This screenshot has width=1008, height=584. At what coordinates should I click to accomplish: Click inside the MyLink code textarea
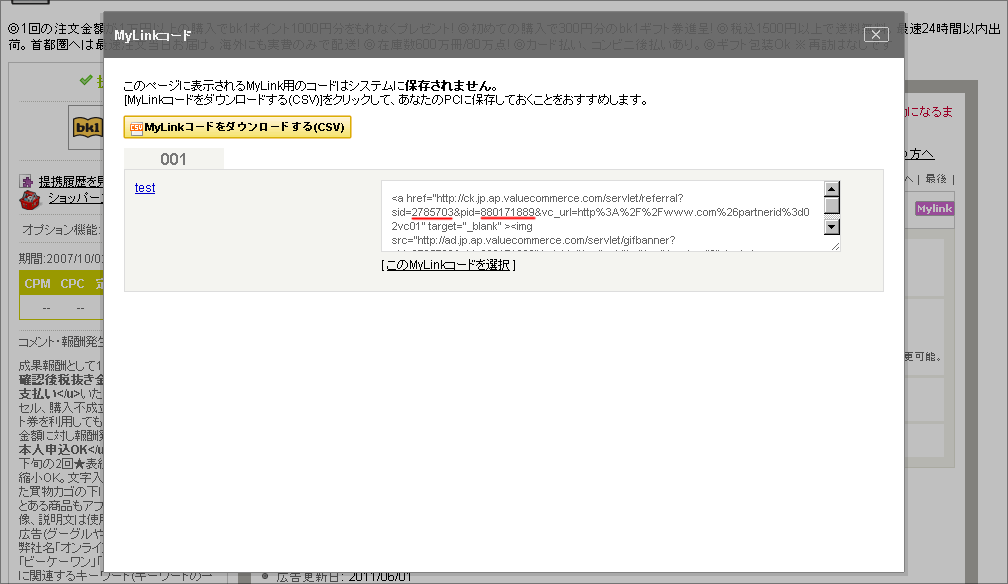602,216
